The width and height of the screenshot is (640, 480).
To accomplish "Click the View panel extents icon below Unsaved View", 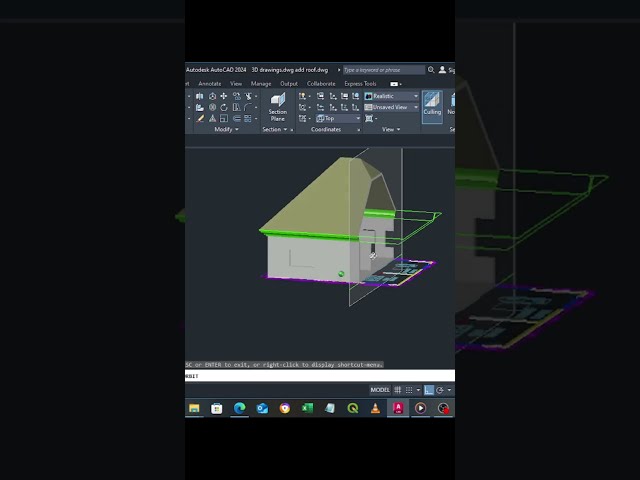I will pyautogui.click(x=369, y=118).
